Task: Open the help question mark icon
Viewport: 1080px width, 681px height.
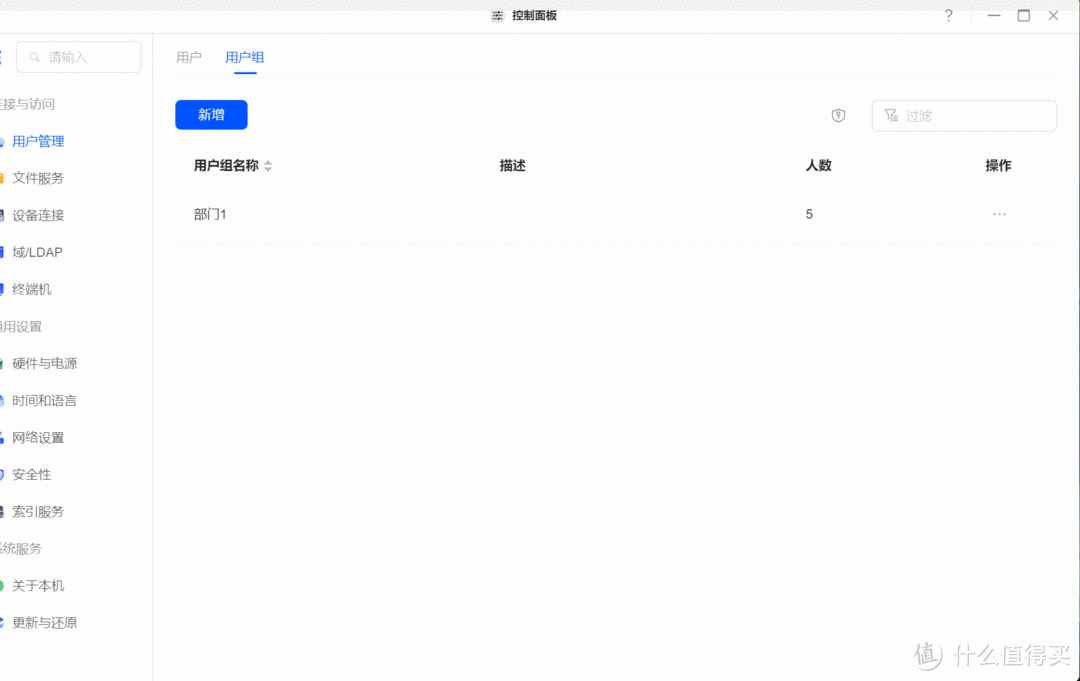Action: click(x=948, y=16)
